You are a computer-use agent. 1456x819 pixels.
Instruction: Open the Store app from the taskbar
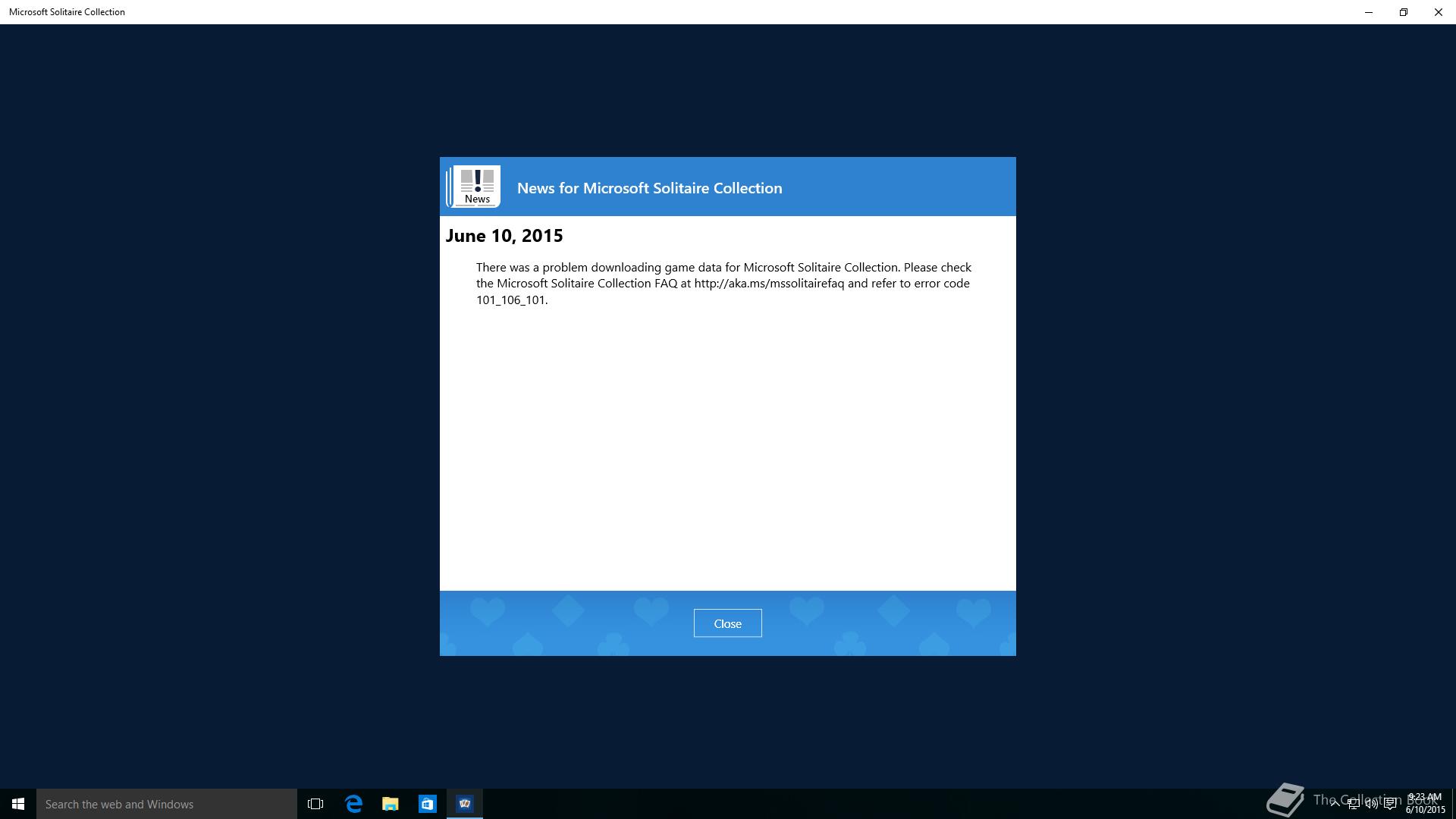pyautogui.click(x=428, y=804)
